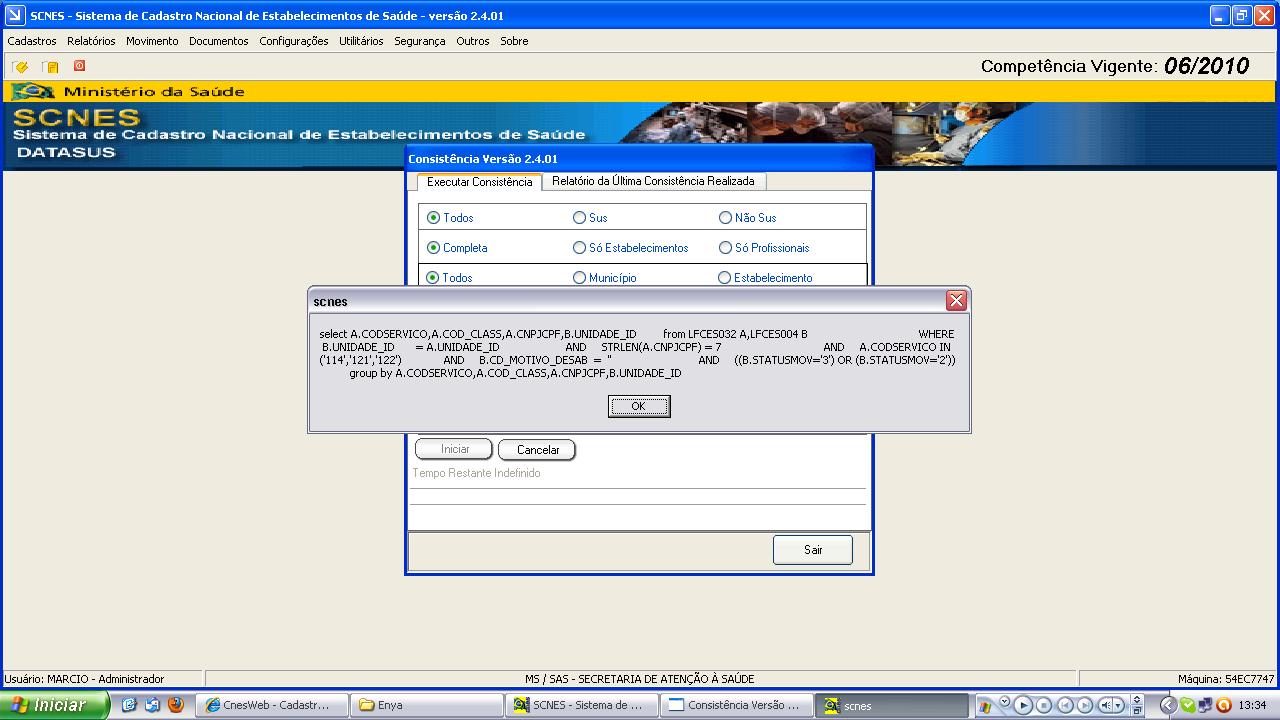Click Media Player mute speaker icon
Screen dimensions: 1280x720
1105,705
